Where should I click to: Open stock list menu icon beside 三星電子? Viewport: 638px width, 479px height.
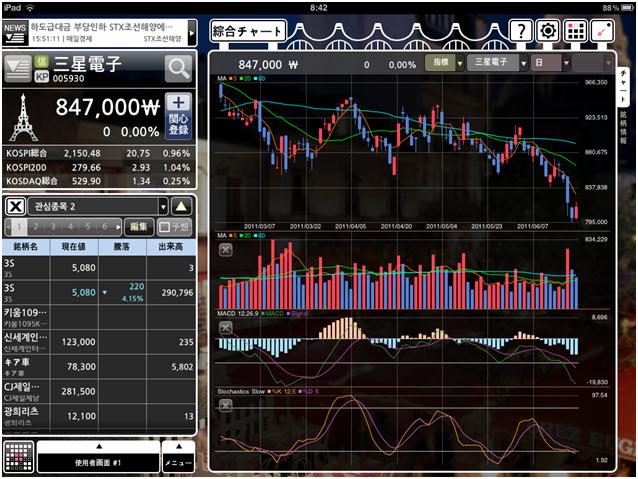18,69
